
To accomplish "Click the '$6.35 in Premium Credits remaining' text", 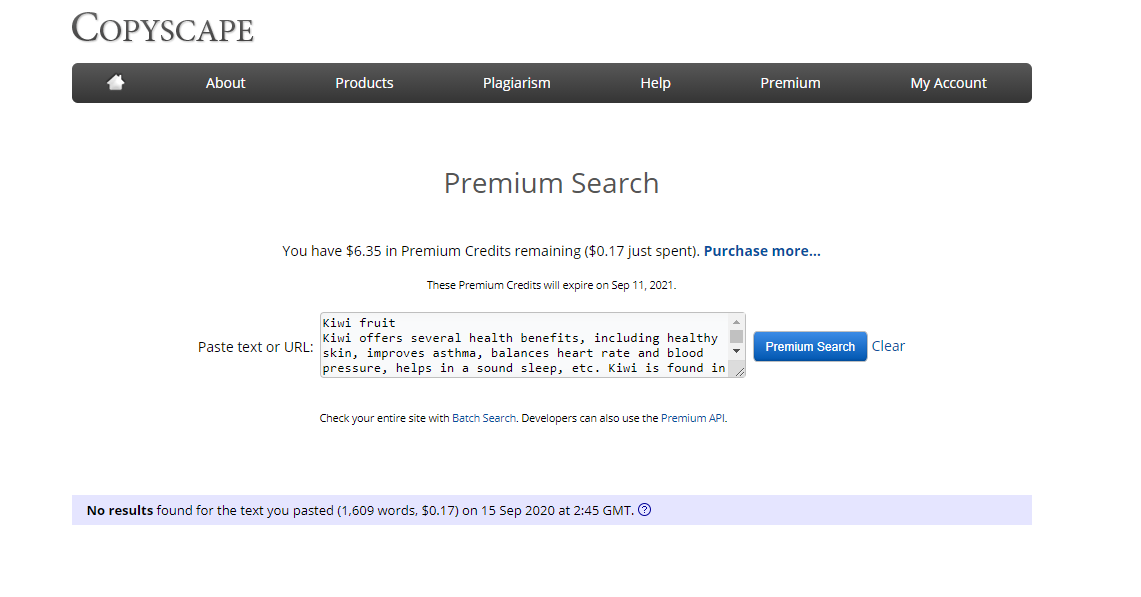I will [464, 250].
